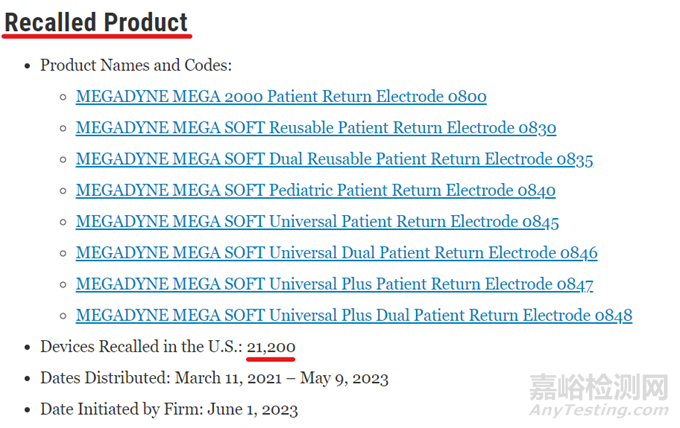Open the MEGA 2000 Patient Return Electrode 0800 link
This screenshot has width=680, height=428.
281,96
